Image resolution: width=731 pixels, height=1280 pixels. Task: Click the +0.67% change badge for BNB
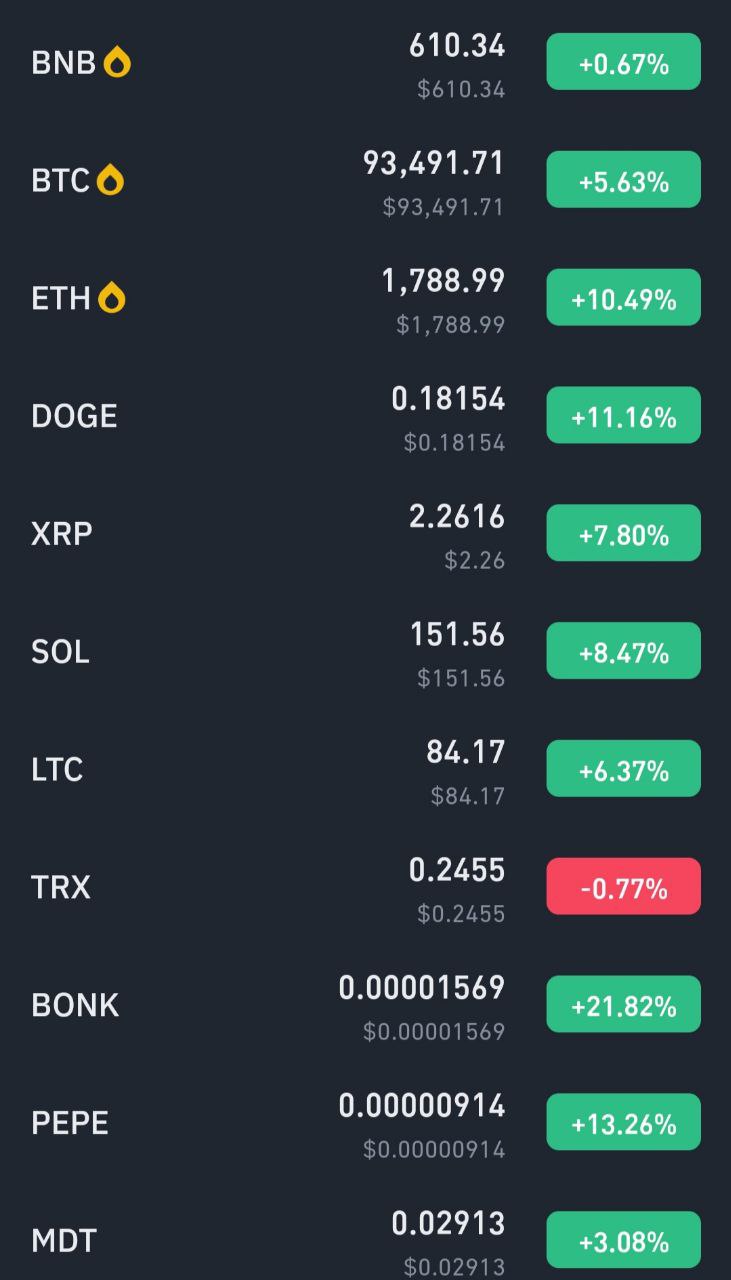click(x=623, y=62)
